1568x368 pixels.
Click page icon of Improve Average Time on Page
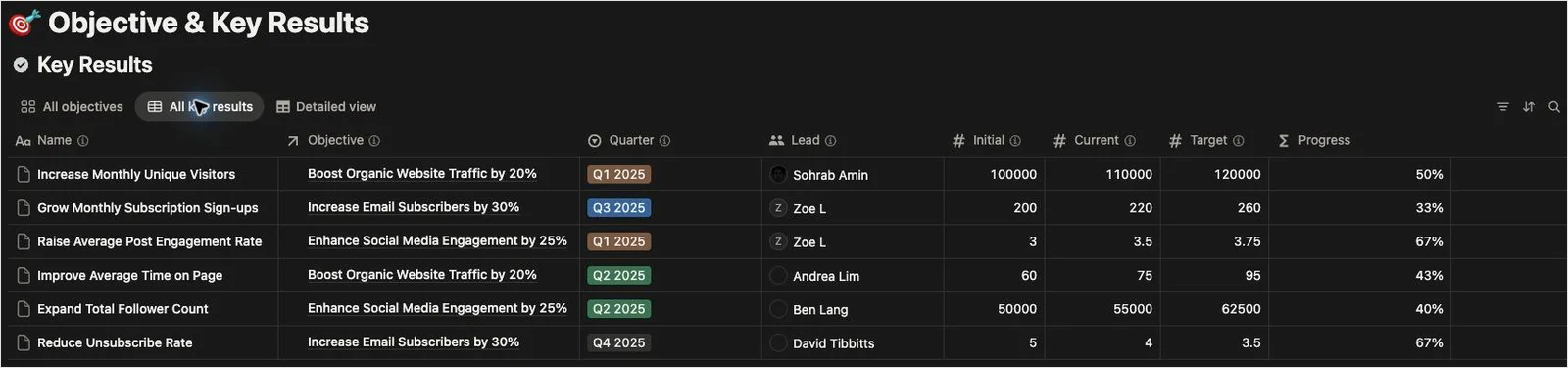coord(24,276)
